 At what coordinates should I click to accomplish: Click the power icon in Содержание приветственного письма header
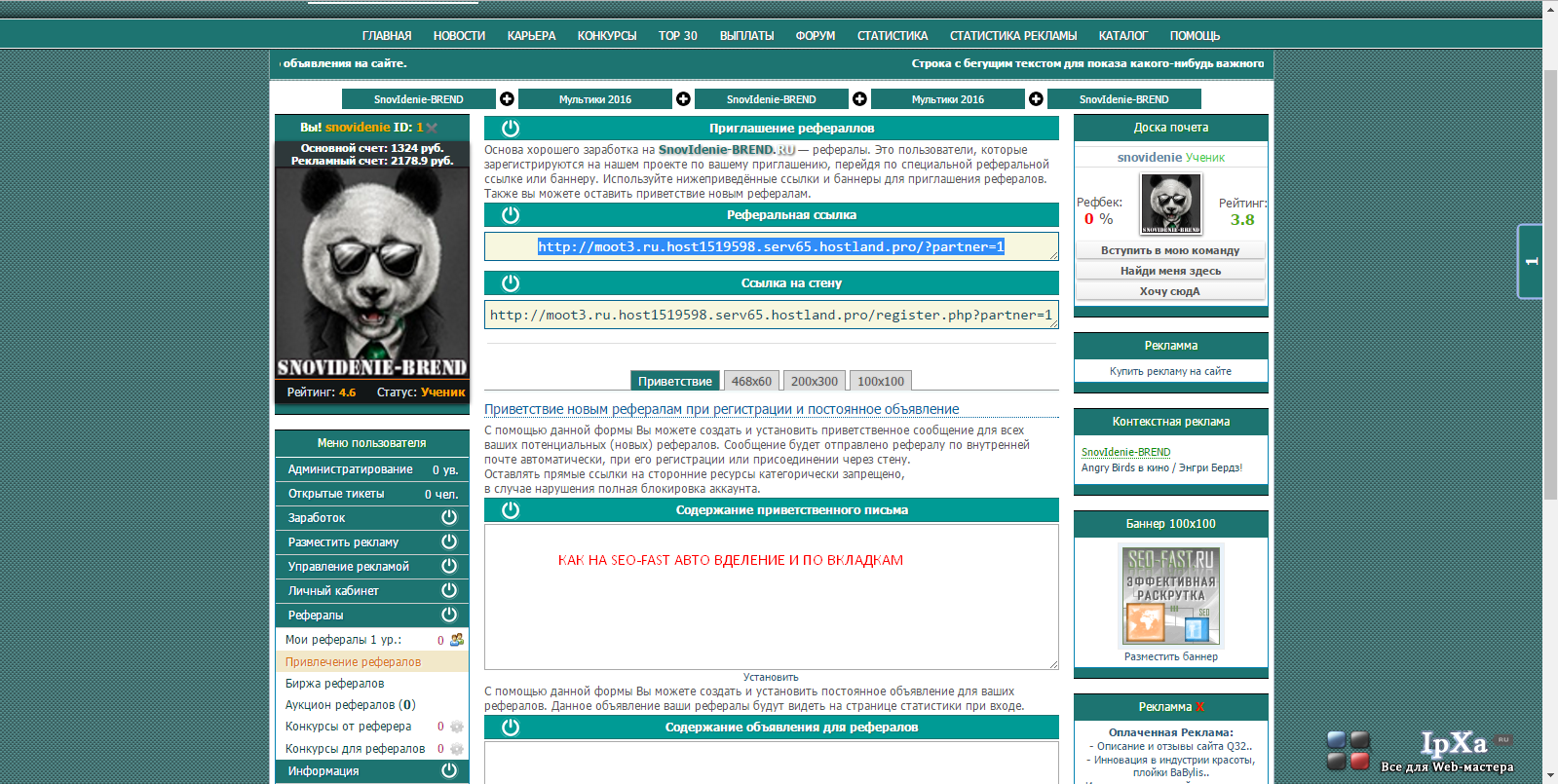(510, 510)
